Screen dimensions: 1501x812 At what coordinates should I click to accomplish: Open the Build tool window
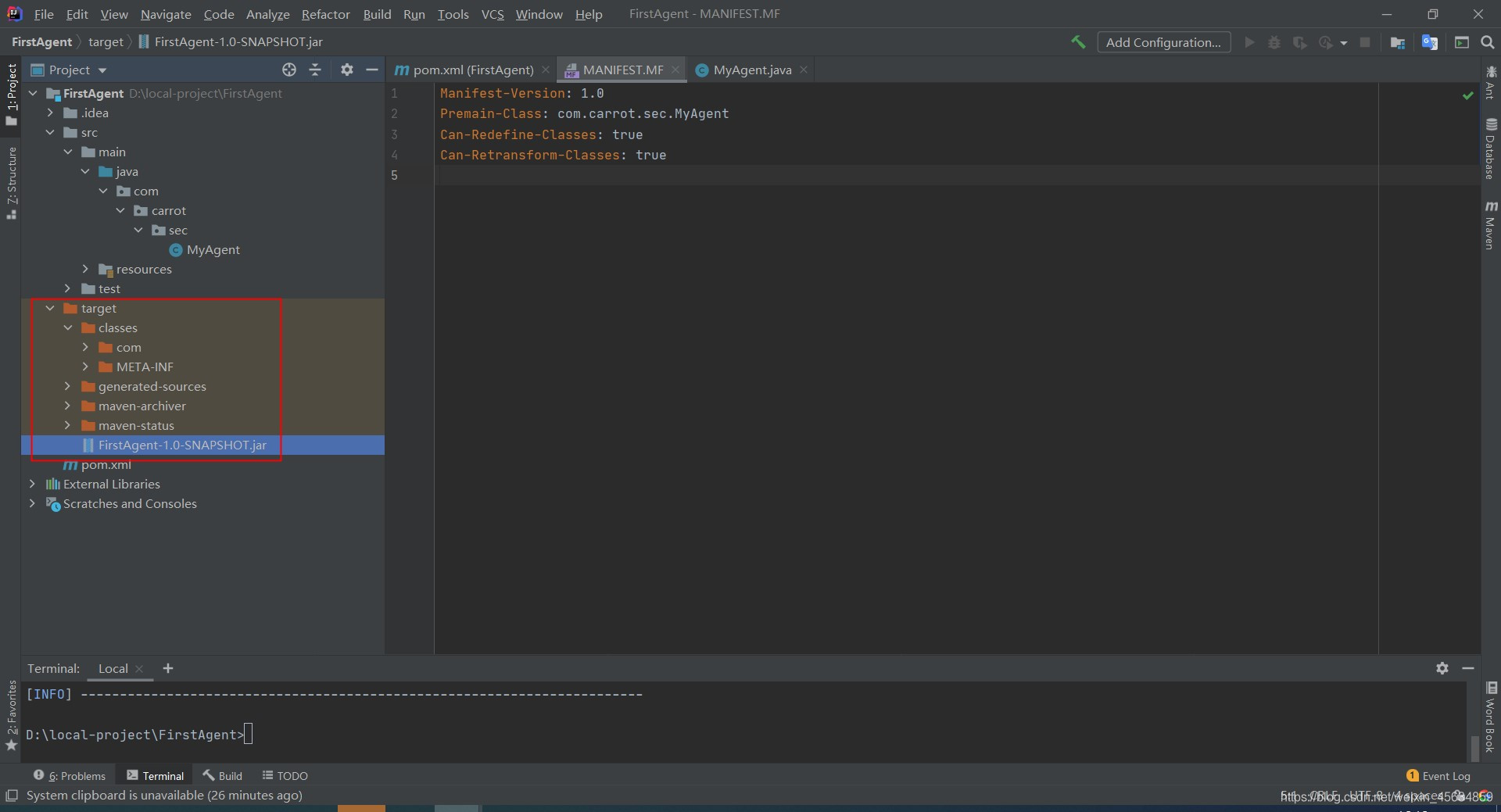click(222, 775)
